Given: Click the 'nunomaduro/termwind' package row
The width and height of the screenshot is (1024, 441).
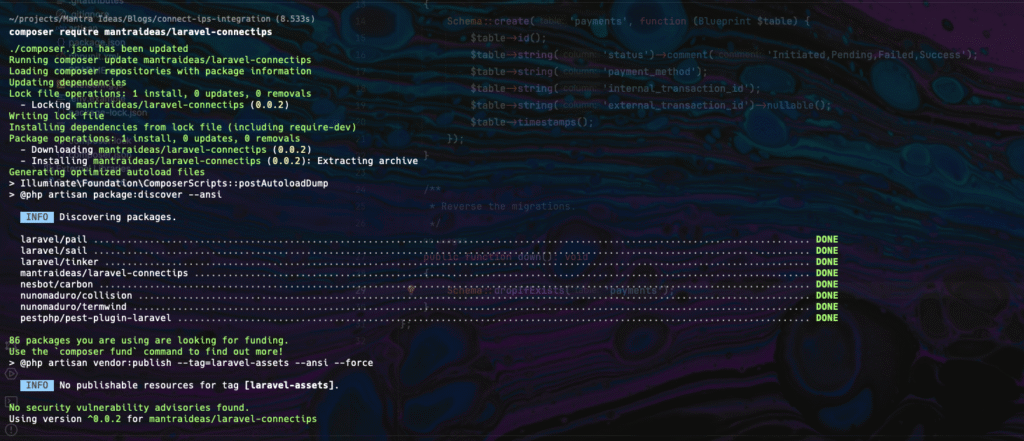Looking at the screenshot, I should coord(429,307).
